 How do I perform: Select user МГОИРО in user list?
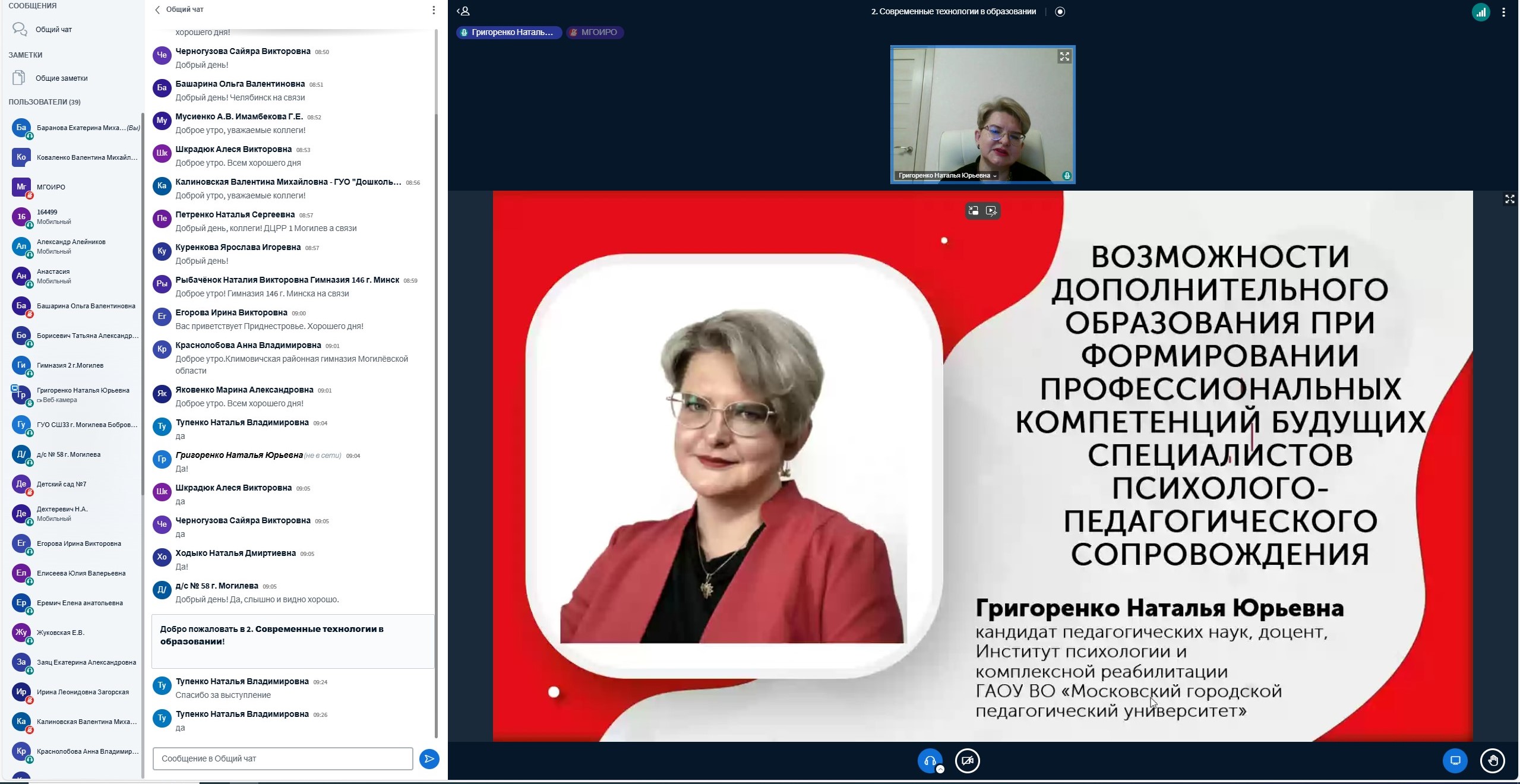[51, 187]
